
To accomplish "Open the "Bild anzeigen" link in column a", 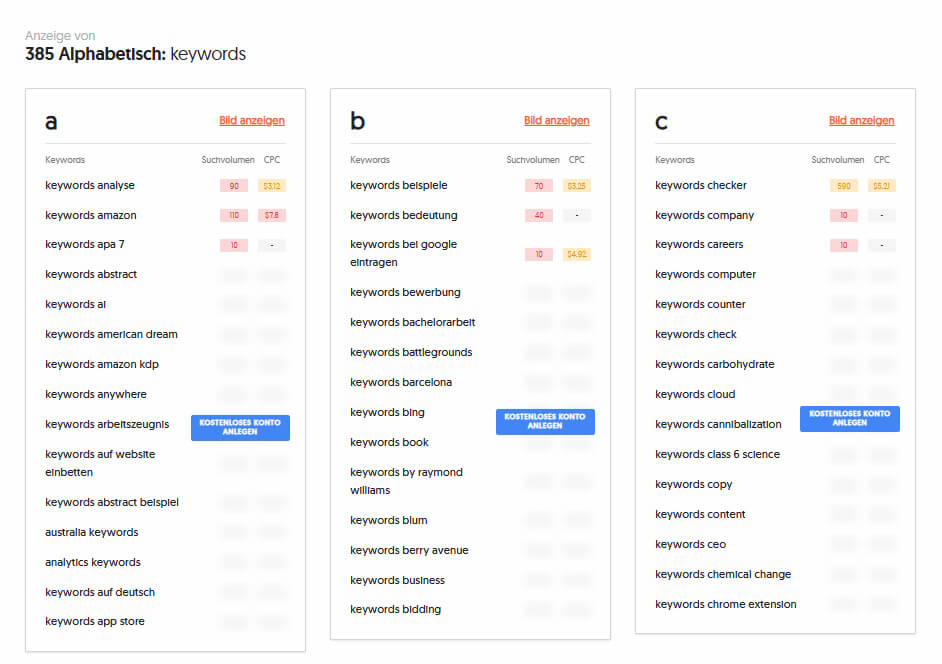I will (x=251, y=119).
